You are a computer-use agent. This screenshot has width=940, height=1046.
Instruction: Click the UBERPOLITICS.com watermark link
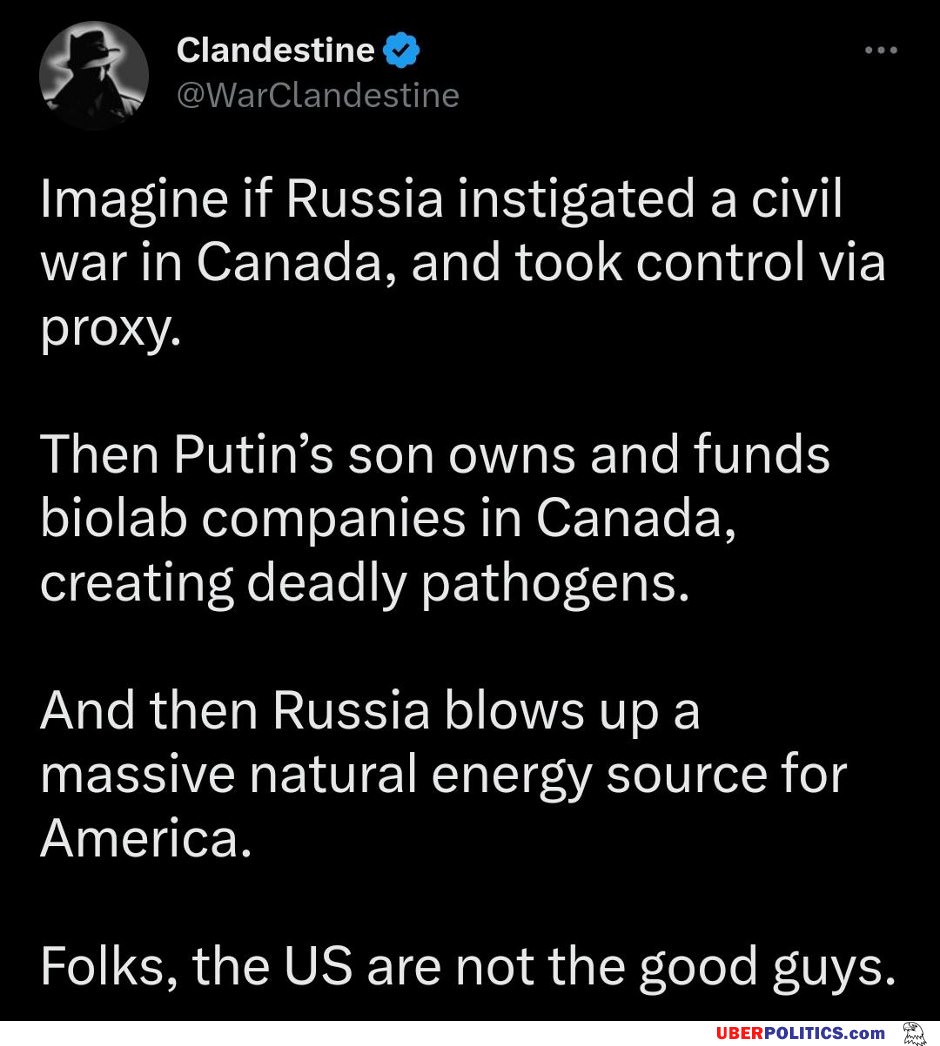tap(800, 1033)
